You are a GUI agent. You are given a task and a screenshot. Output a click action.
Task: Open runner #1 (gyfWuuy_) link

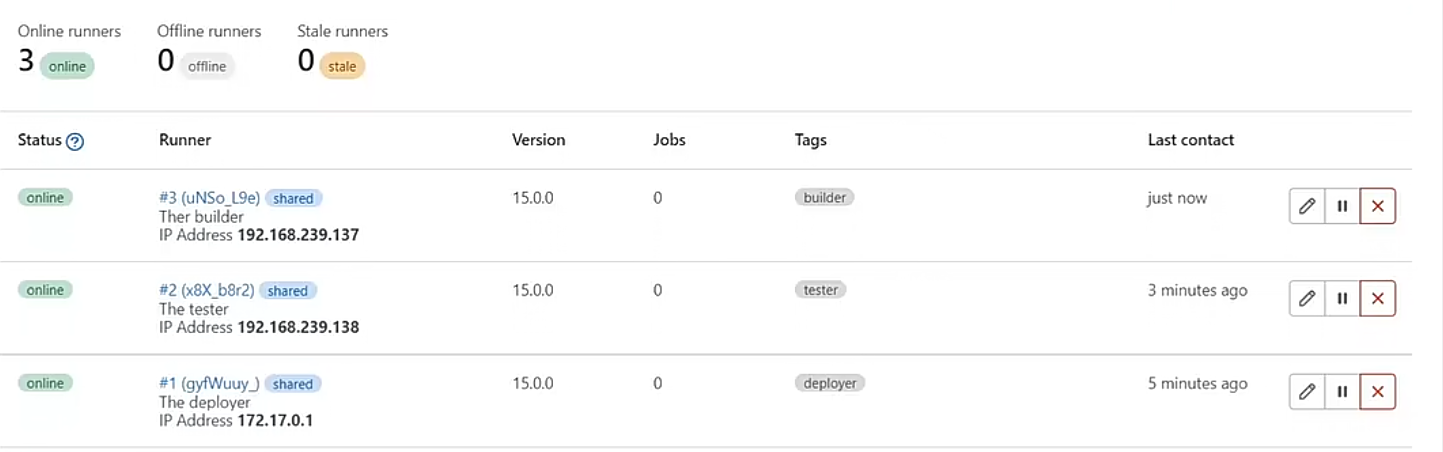click(x=209, y=383)
